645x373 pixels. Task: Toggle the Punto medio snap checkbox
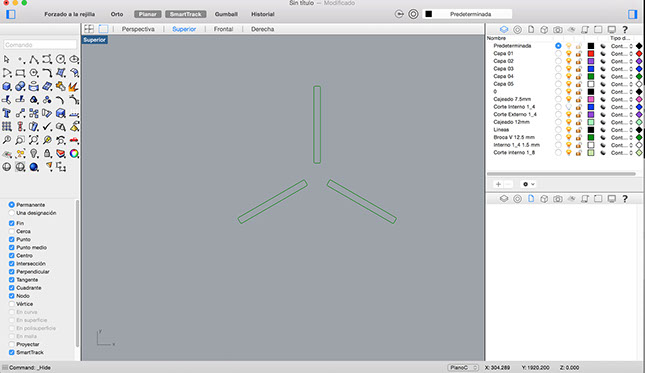pos(12,248)
